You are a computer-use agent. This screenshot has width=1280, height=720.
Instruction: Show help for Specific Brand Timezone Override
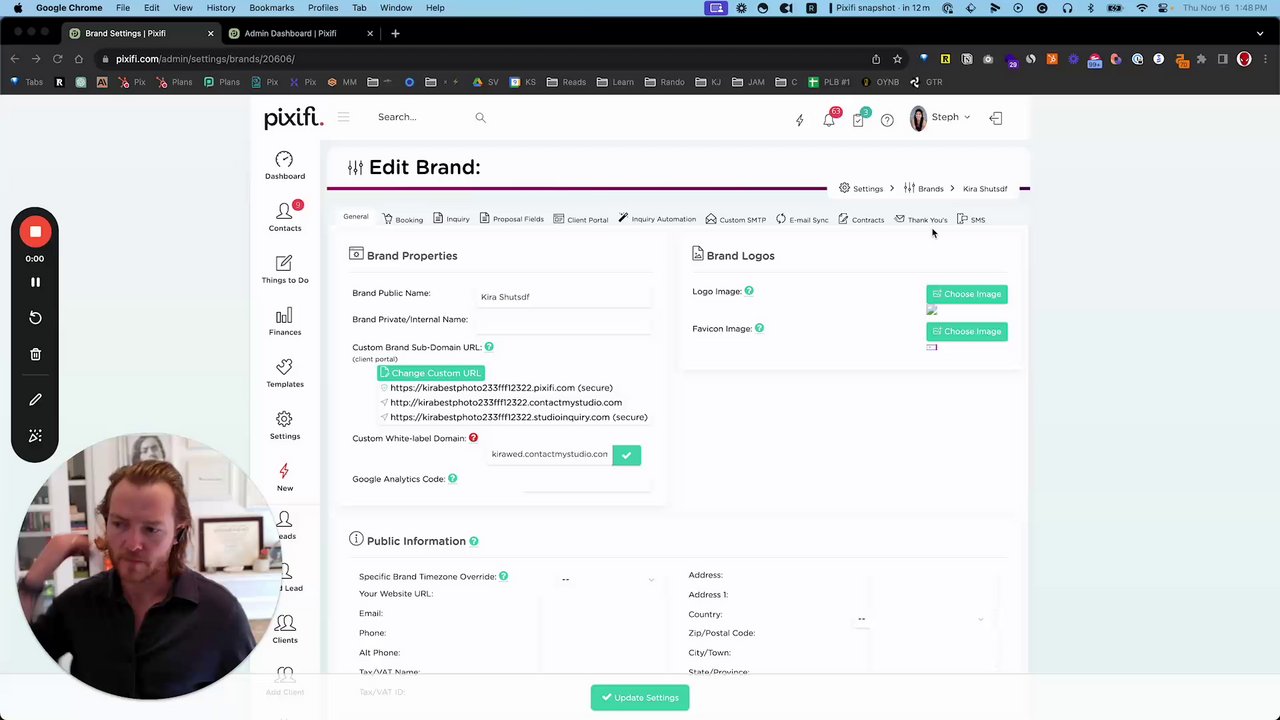503,576
